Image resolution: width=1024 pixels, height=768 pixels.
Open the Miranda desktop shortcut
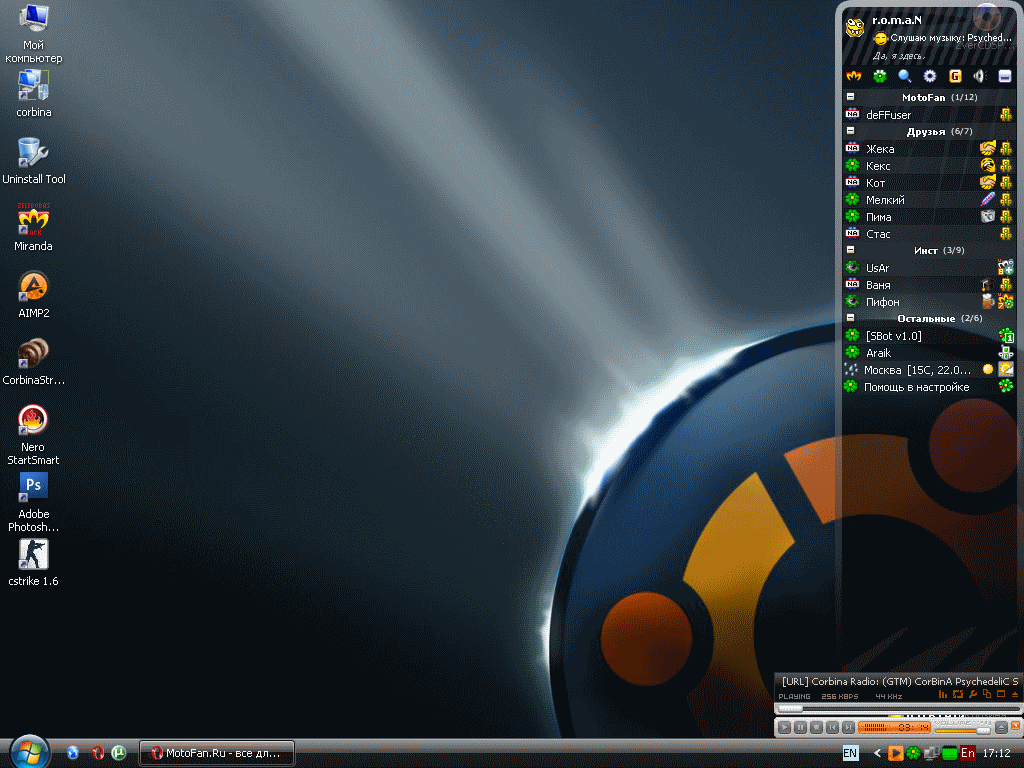(x=33, y=227)
